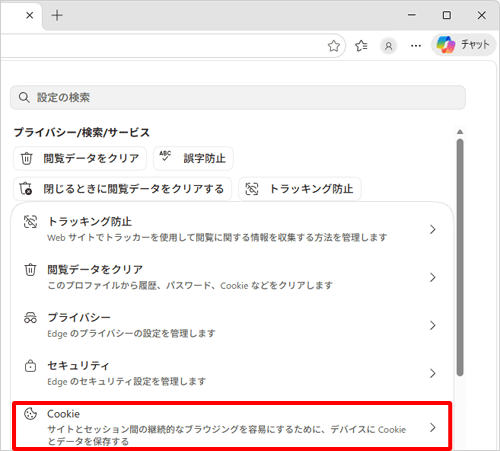Select 閉じるときに閲覧データをクリアする chip
Viewport: 500px width, 451px height.
[x=122, y=189]
